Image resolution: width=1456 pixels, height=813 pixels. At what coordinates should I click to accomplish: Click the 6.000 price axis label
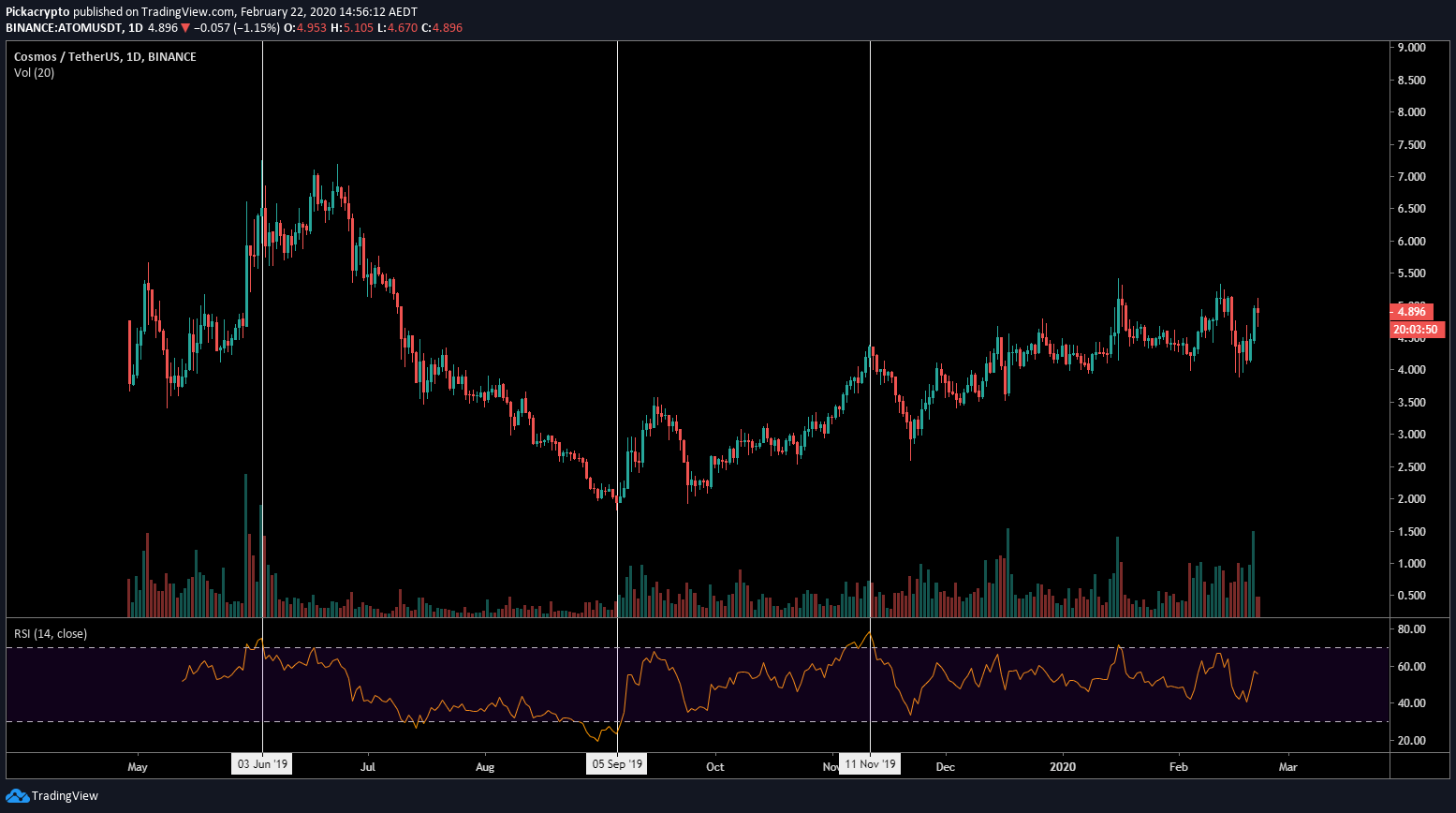click(x=1411, y=242)
